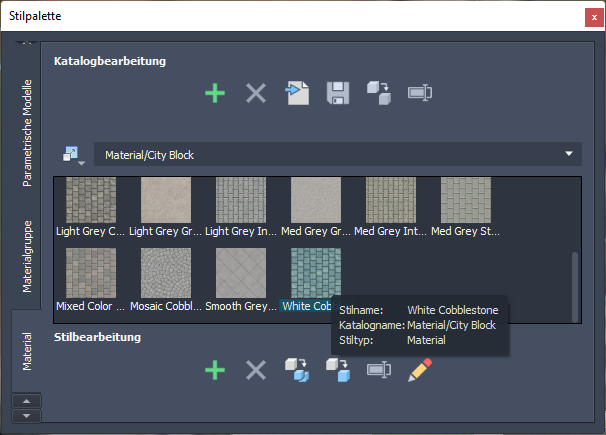606x435 pixels.
Task: Click the Mosaic Cobbl... label text
Action: pyautogui.click(x=166, y=306)
